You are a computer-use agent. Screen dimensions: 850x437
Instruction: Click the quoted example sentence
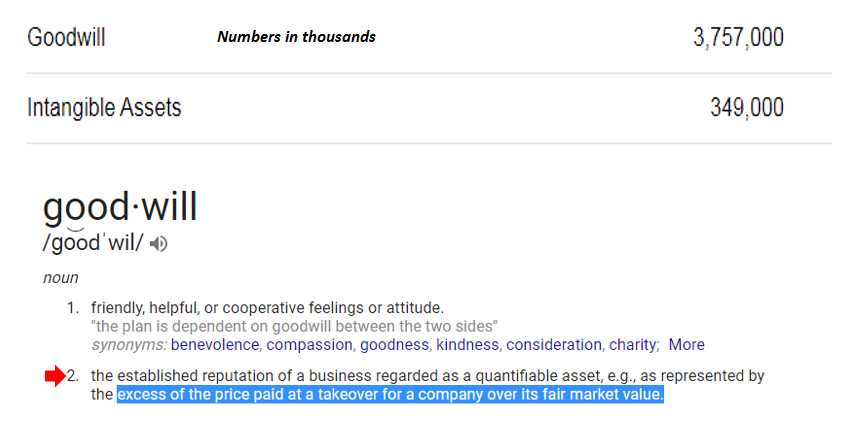294,326
